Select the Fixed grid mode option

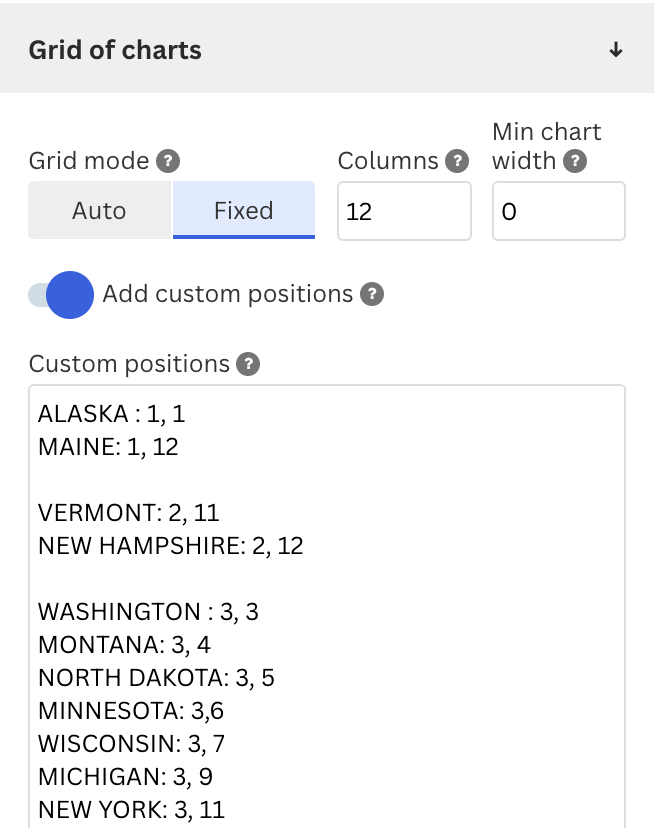coord(243,211)
